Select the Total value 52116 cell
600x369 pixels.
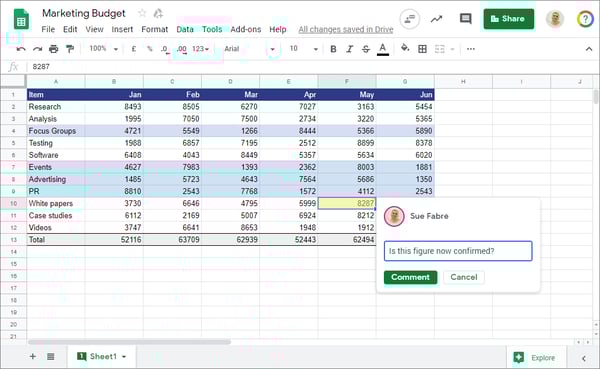tap(114, 240)
